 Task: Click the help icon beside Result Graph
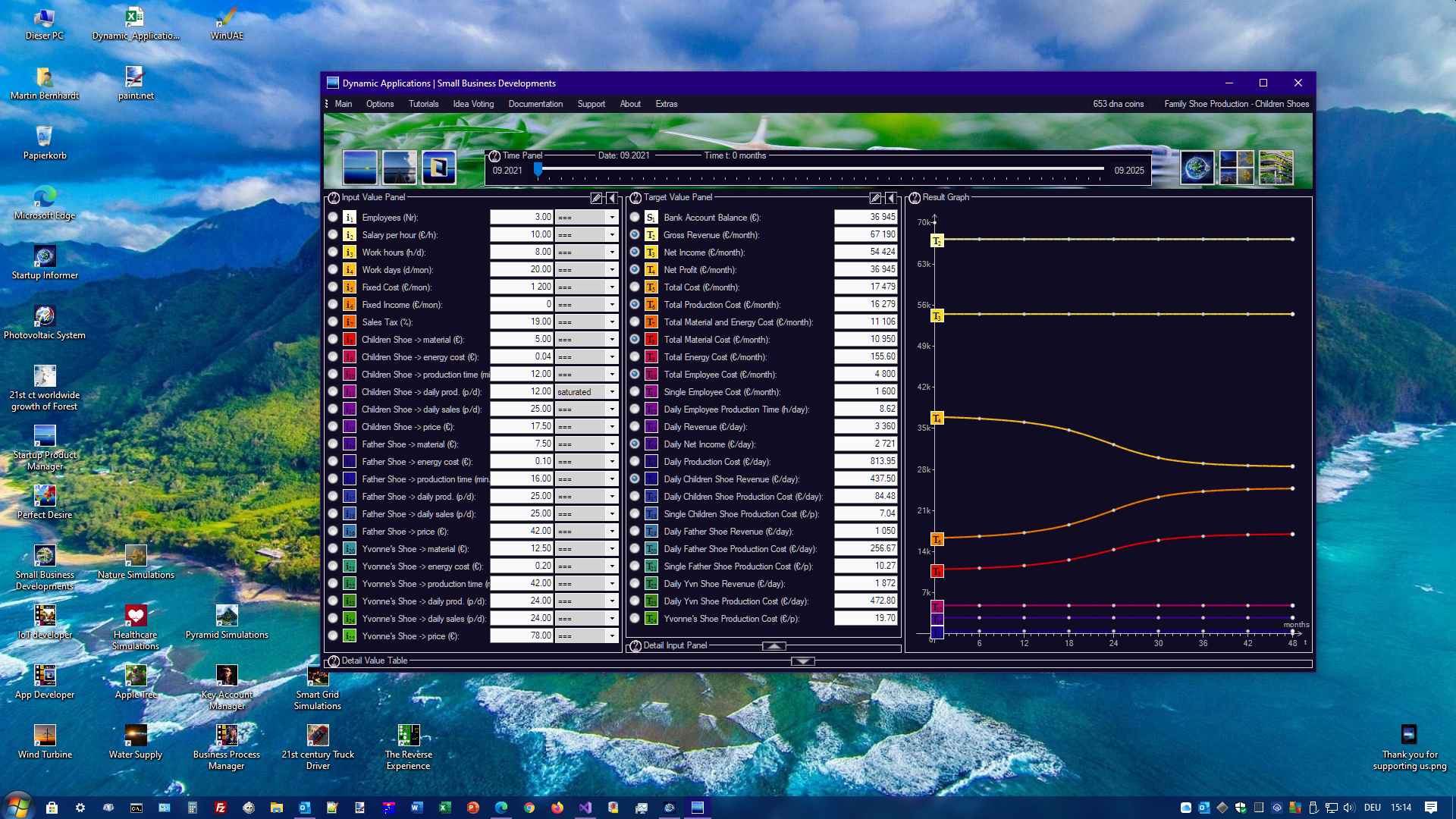[x=915, y=198]
